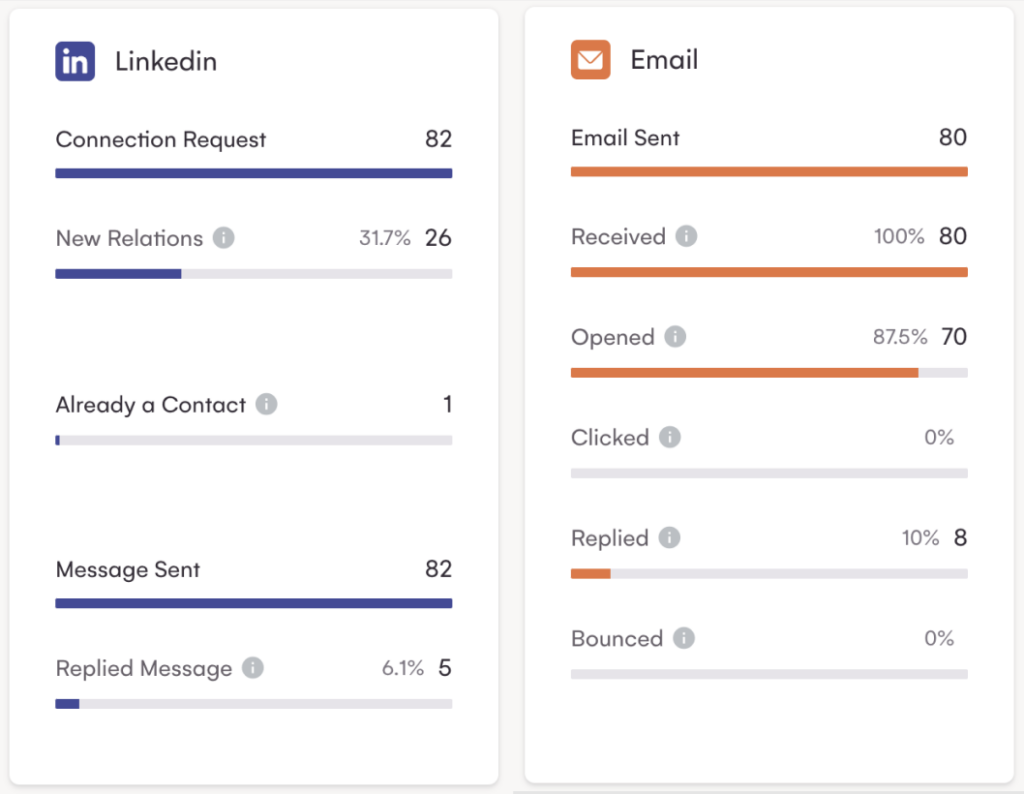Select the Connection Request stat row
This screenshot has width=1024, height=794.
[x=253, y=140]
